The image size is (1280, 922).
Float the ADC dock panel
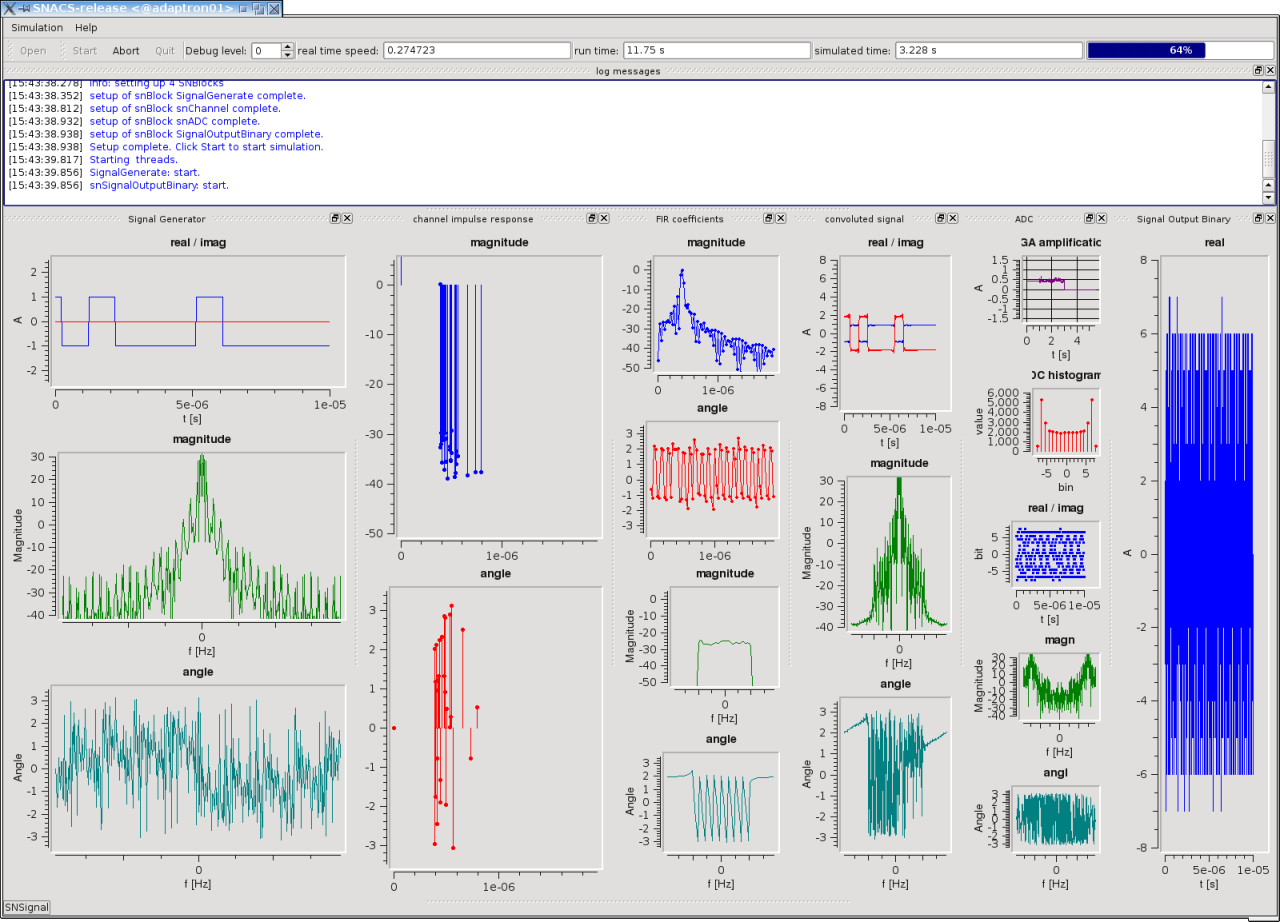1089,218
